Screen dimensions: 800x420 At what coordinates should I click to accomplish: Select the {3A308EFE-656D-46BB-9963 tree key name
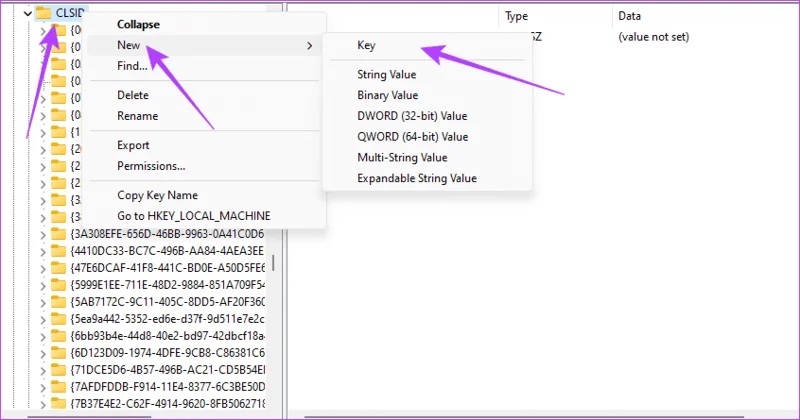click(x=168, y=234)
